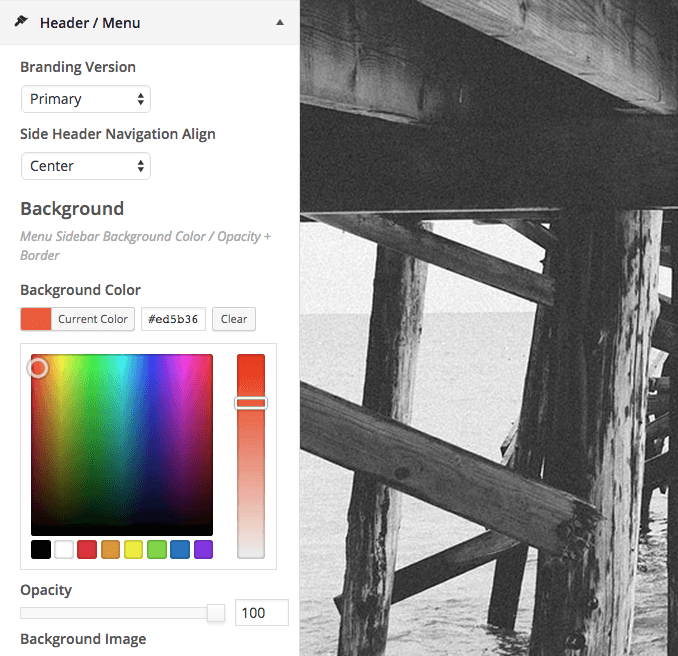The height and width of the screenshot is (656, 678).
Task: Click the pin icon beside Header / Menu
Action: (x=21, y=21)
